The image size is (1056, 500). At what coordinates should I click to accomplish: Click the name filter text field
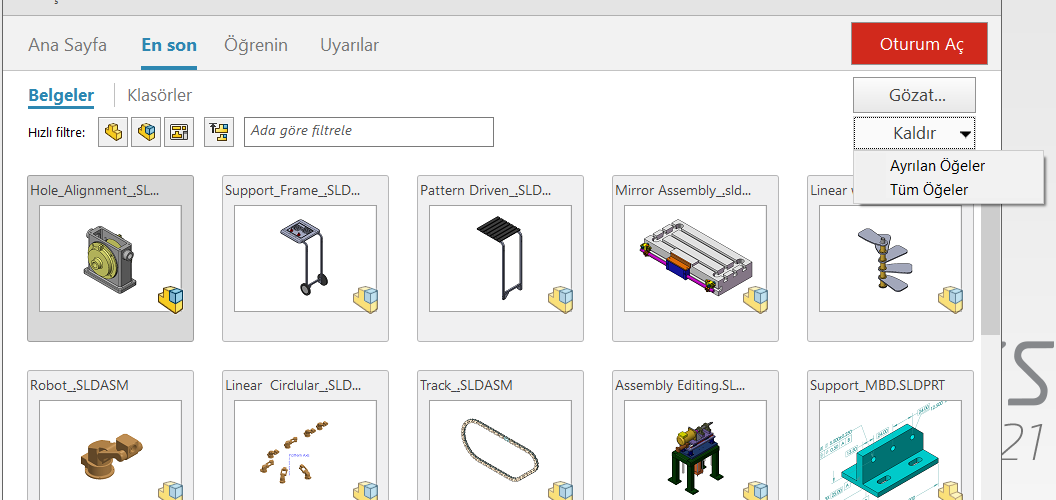tap(368, 132)
